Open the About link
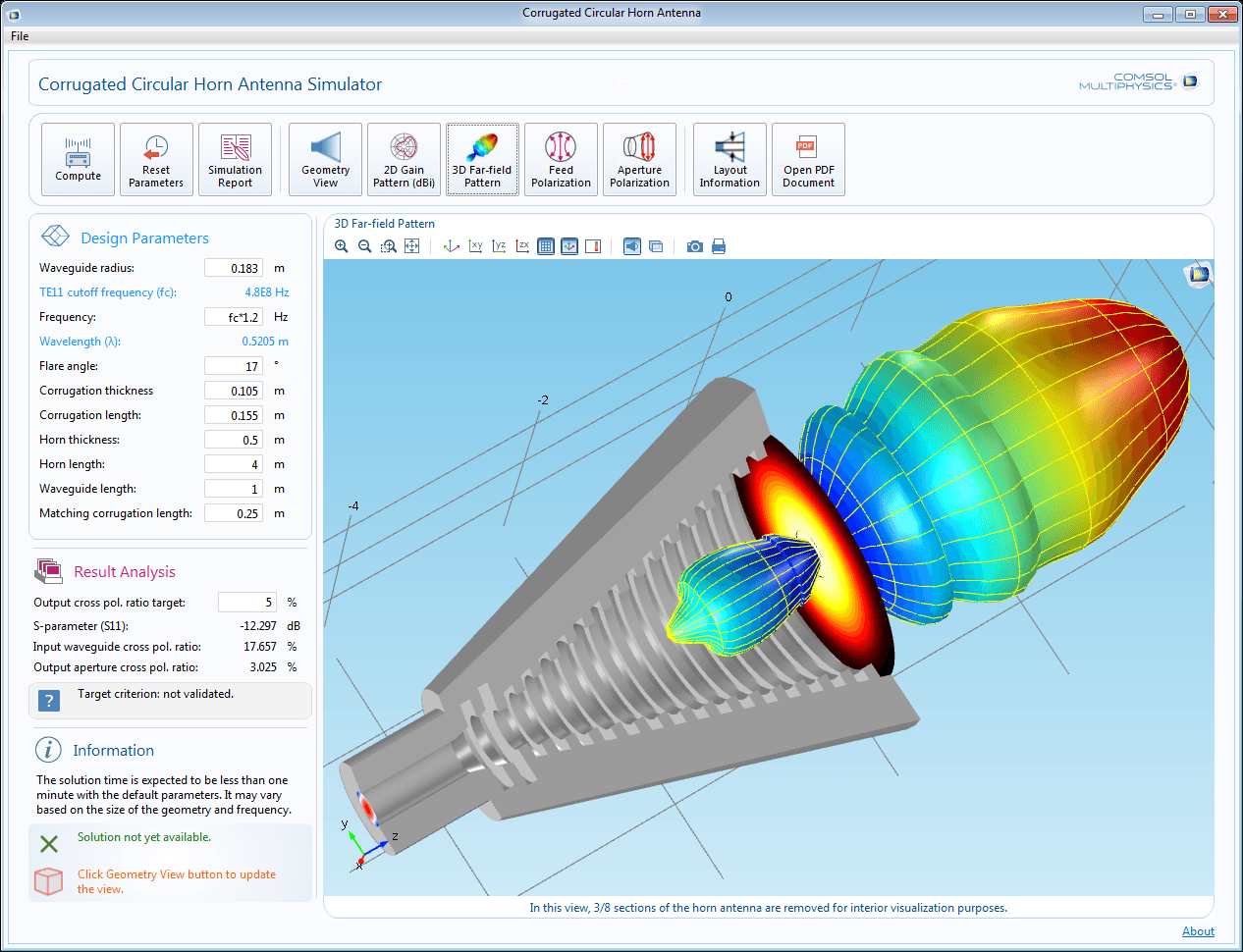 (x=1198, y=931)
